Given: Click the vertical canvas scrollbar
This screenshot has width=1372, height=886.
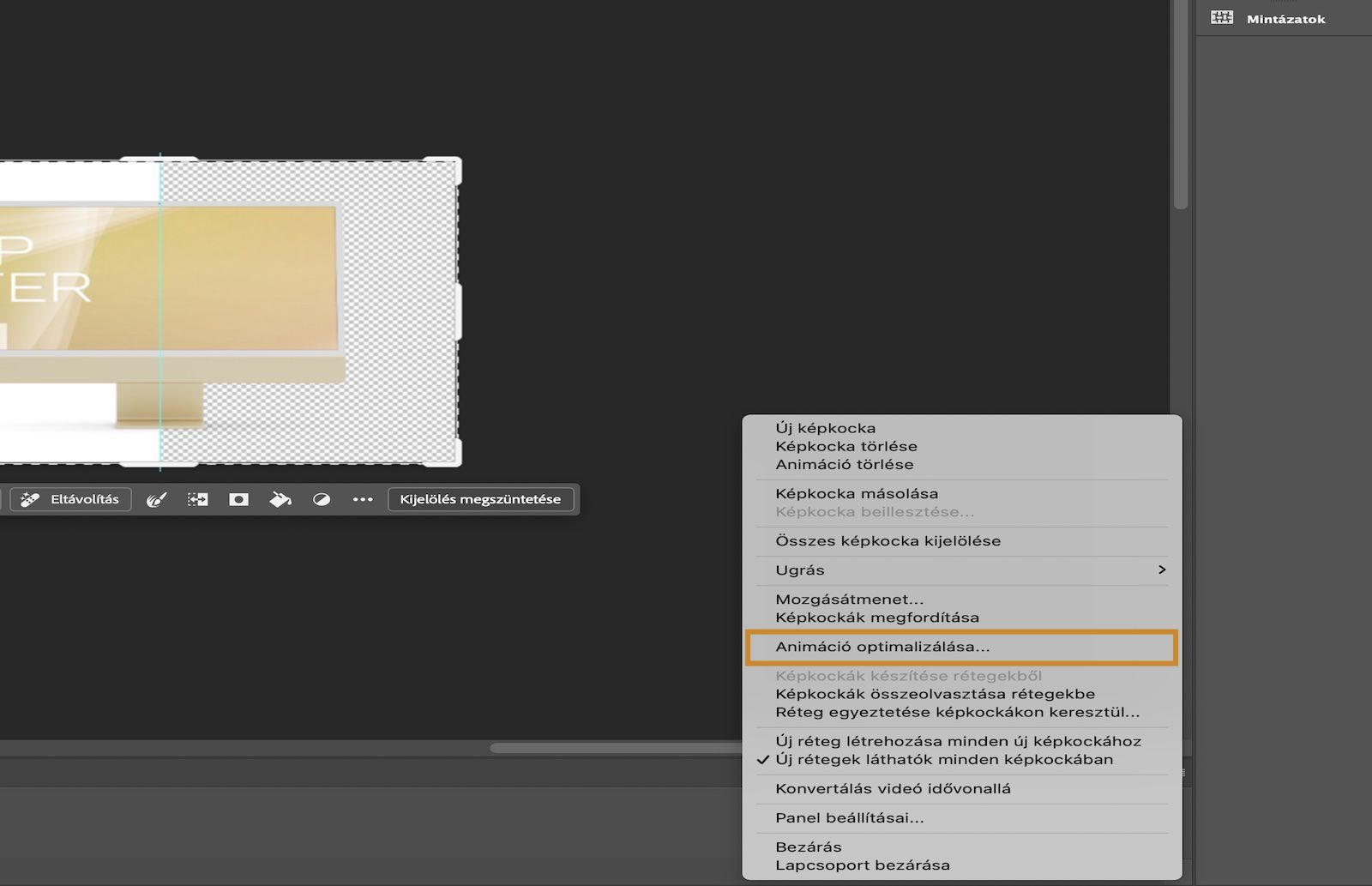Looking at the screenshot, I should [1181, 103].
